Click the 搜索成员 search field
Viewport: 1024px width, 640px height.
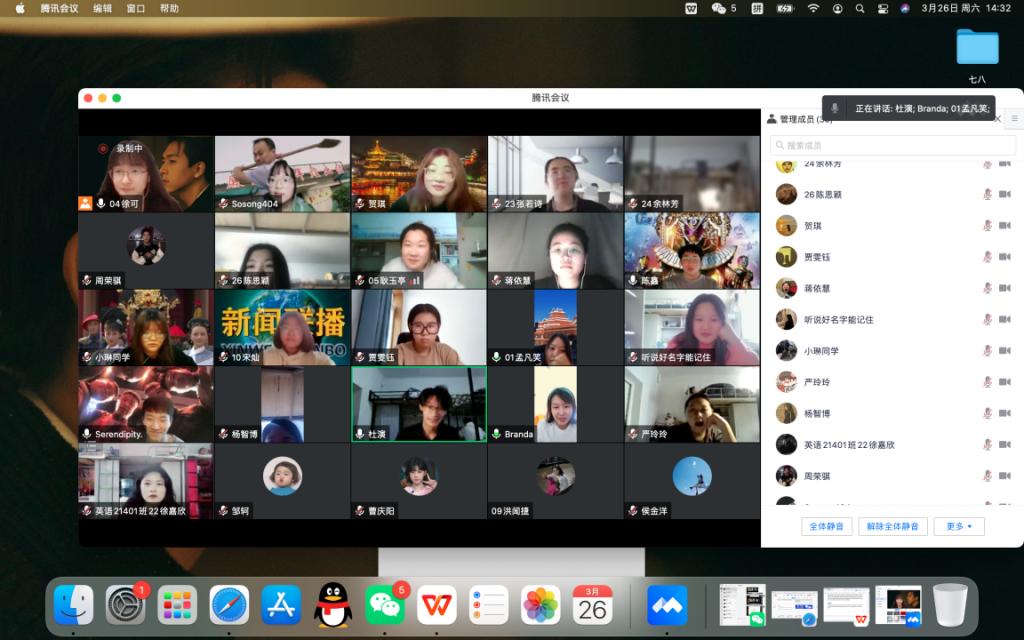(x=892, y=146)
